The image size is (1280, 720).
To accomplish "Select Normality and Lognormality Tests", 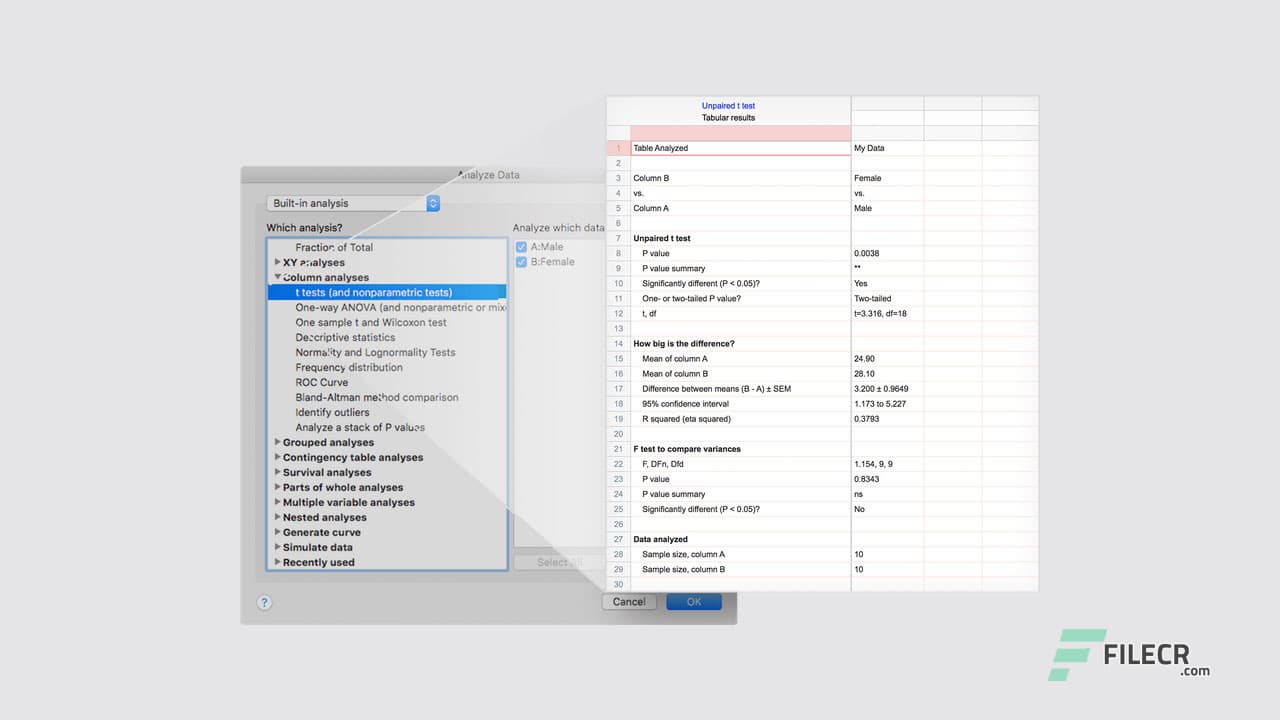I will pyautogui.click(x=374, y=352).
